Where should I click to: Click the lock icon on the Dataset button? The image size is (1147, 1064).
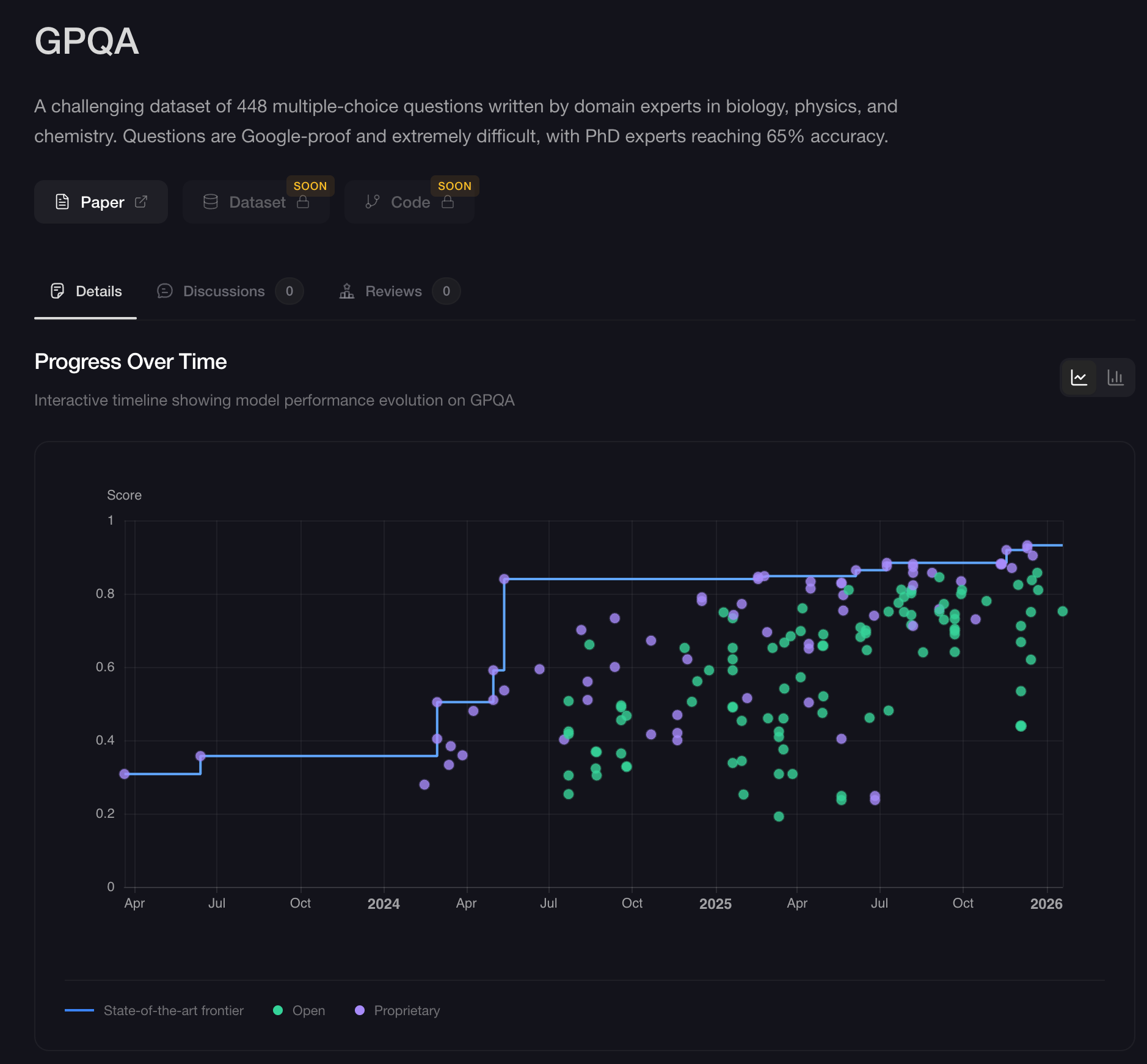click(x=304, y=202)
